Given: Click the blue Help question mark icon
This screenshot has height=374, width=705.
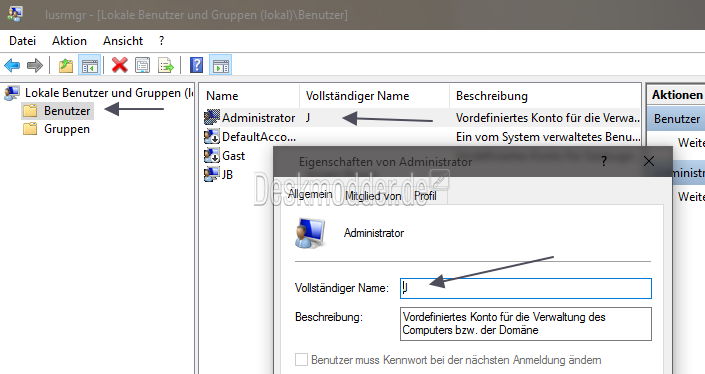Looking at the screenshot, I should point(196,65).
